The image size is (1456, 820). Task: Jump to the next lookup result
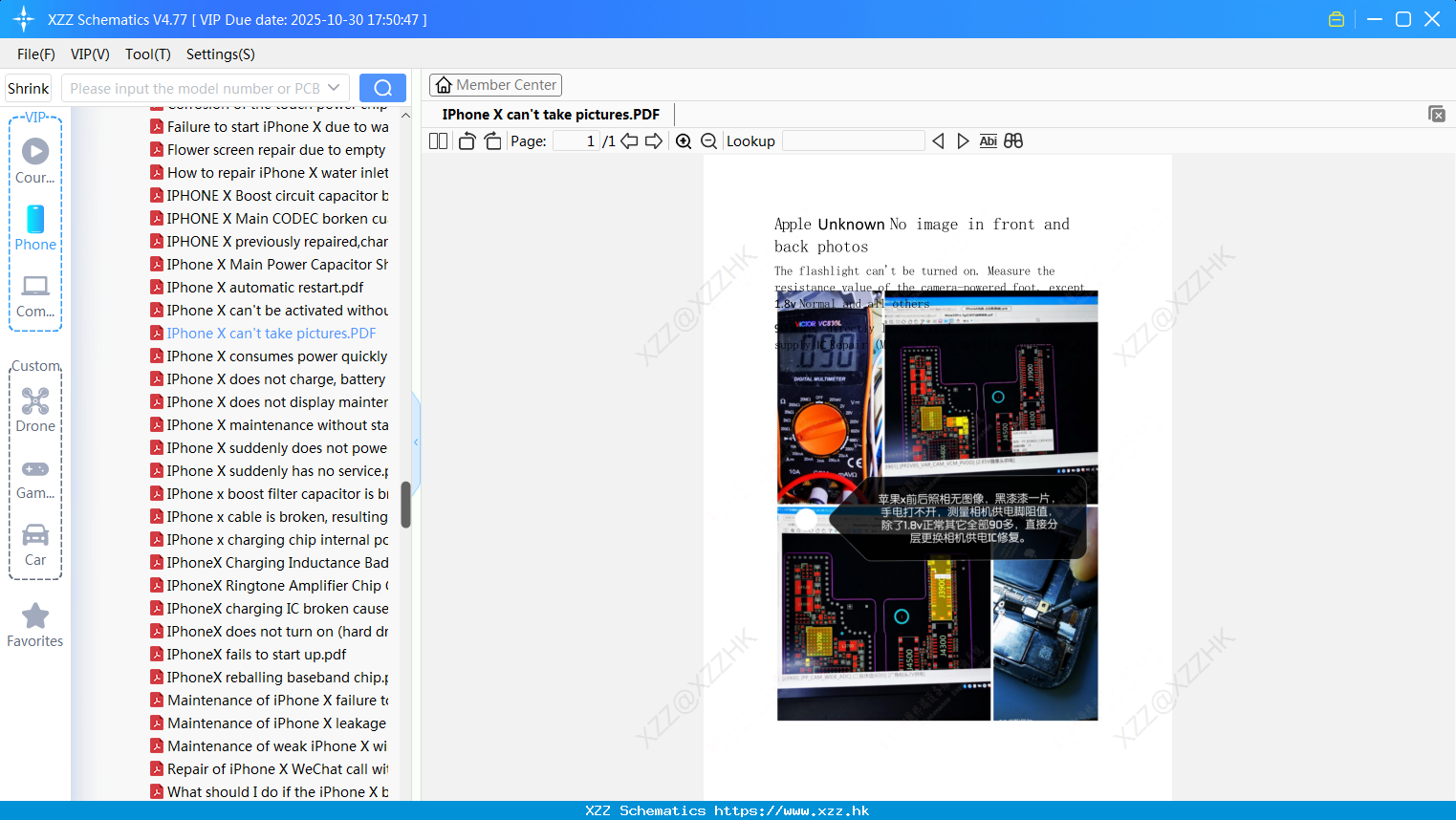point(963,140)
